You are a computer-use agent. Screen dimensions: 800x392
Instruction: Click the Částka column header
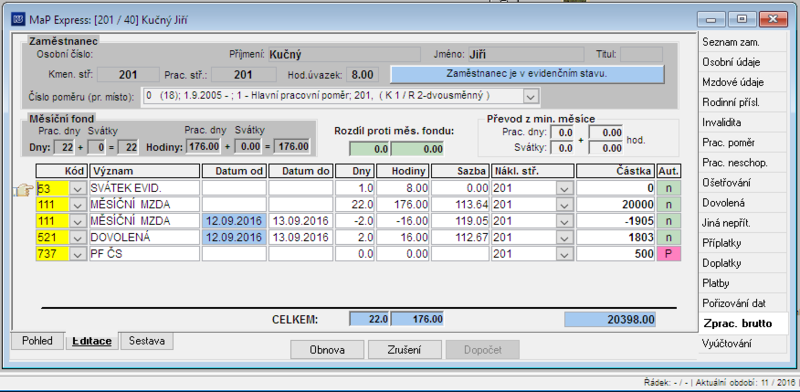(616, 171)
